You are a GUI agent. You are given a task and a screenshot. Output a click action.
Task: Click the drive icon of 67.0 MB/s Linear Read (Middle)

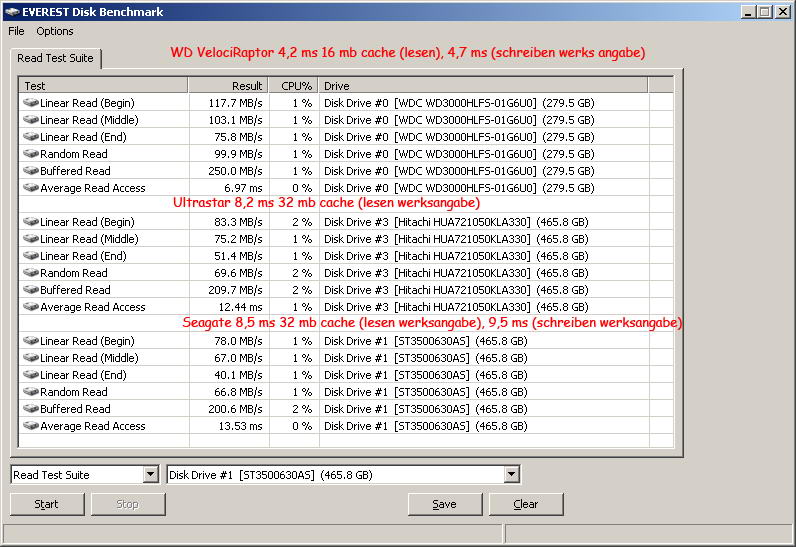pos(31,358)
